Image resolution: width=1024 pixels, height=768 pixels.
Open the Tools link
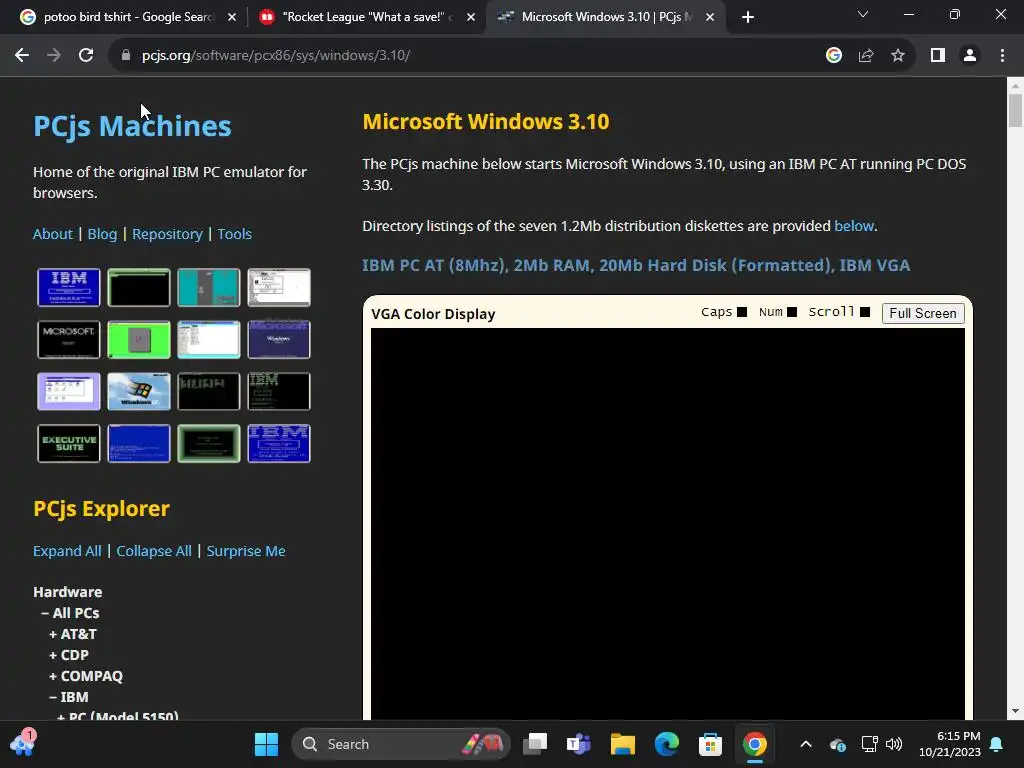tap(234, 234)
